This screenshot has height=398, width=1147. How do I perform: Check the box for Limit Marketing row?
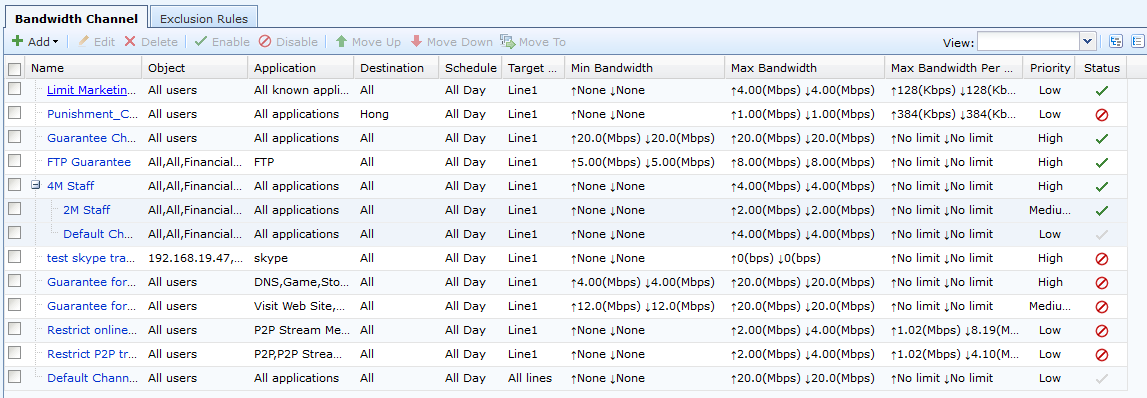point(15,89)
